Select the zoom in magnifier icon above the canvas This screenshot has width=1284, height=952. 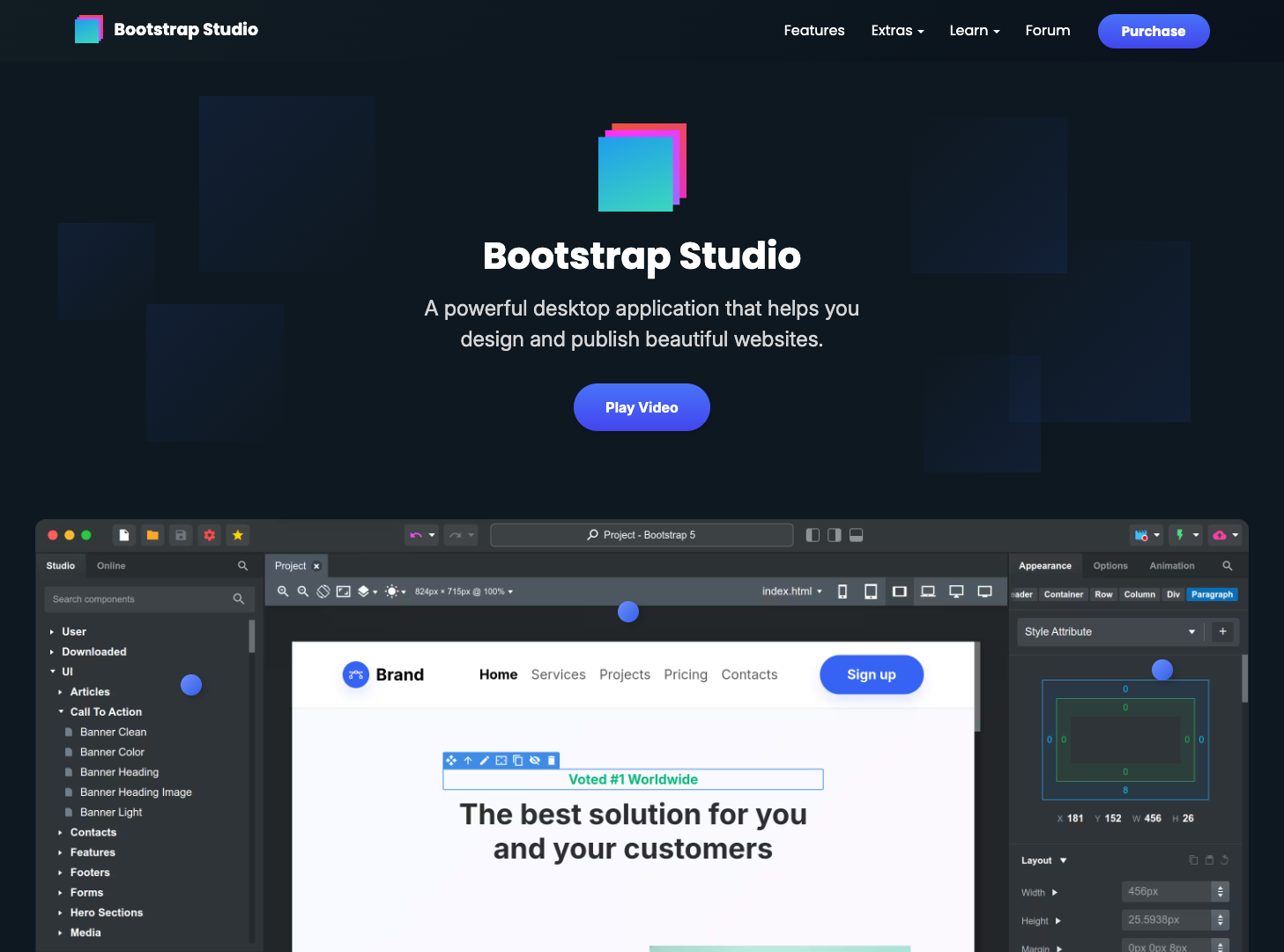pos(283,591)
